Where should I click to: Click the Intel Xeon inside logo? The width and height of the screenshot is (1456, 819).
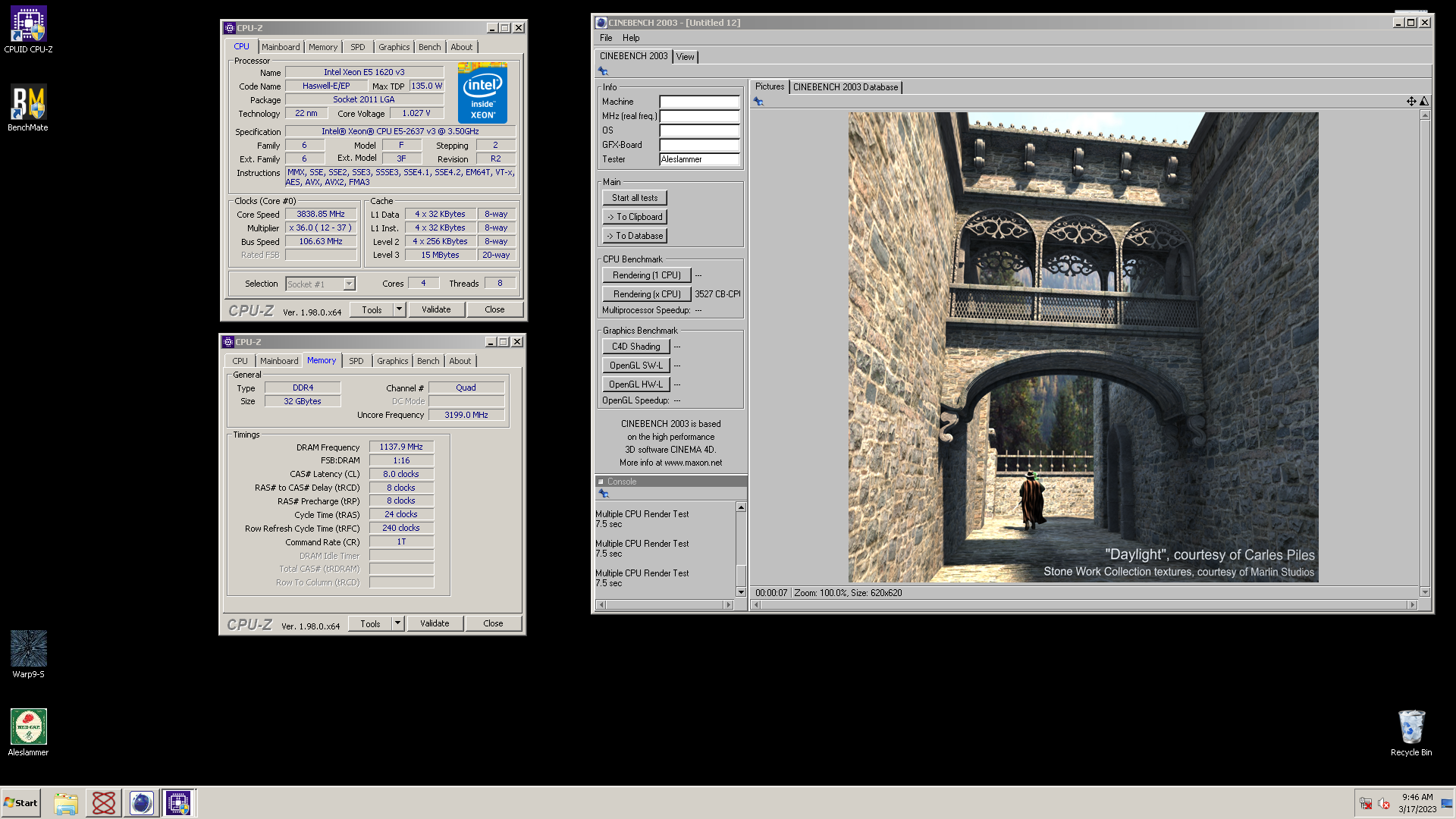point(482,93)
